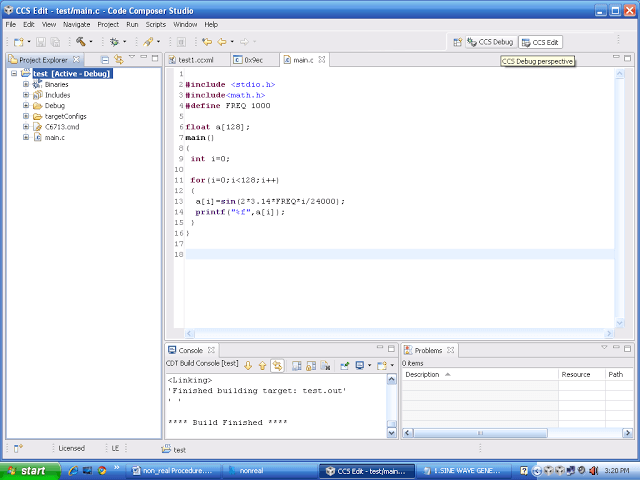Minimize the Project Explorer panel
The width and height of the screenshot is (640, 480).
[144, 57]
